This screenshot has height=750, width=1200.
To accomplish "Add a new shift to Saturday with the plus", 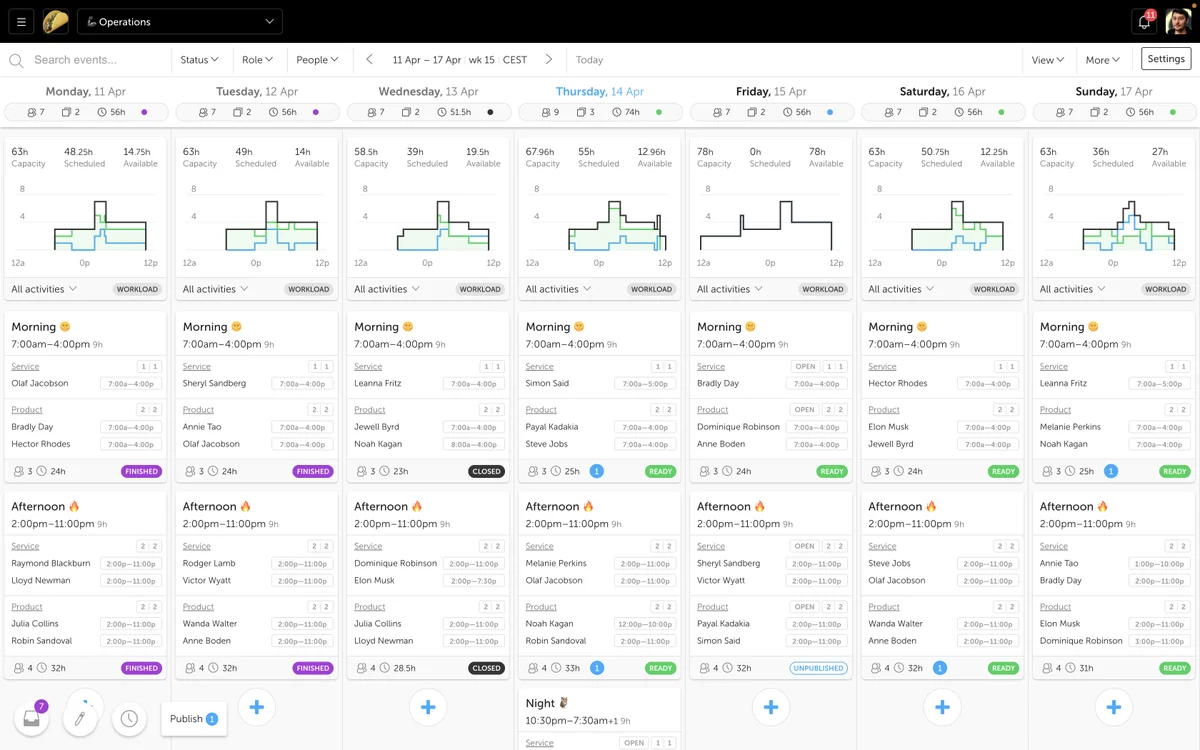I will 942,707.
